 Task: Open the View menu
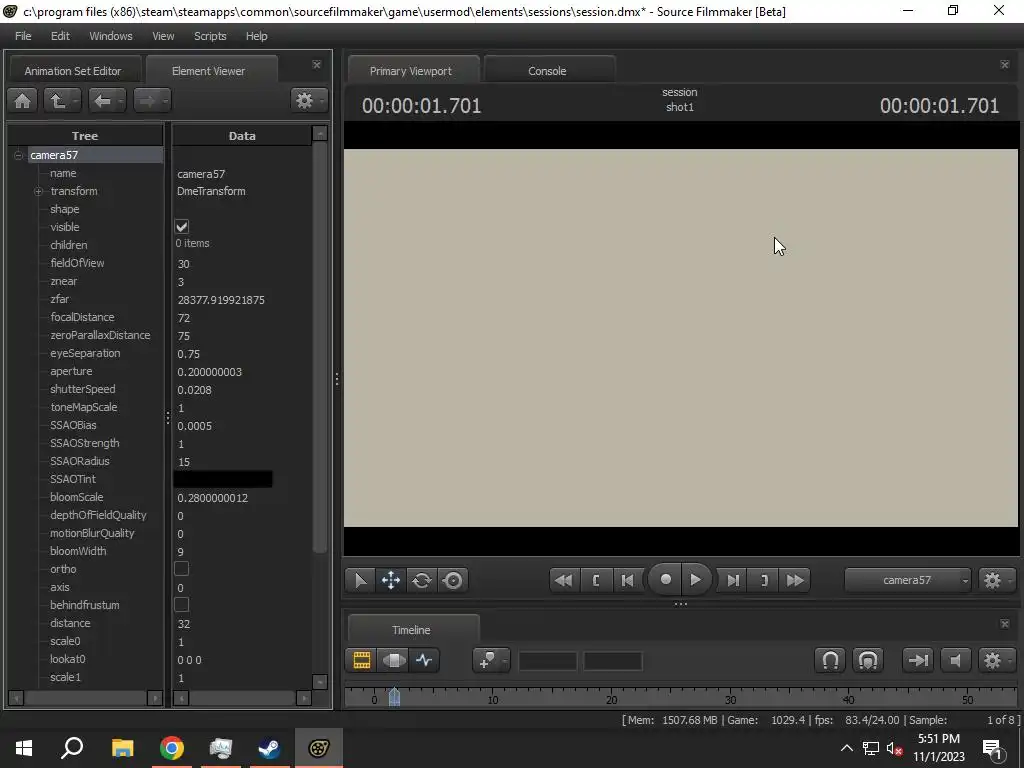[x=163, y=36]
